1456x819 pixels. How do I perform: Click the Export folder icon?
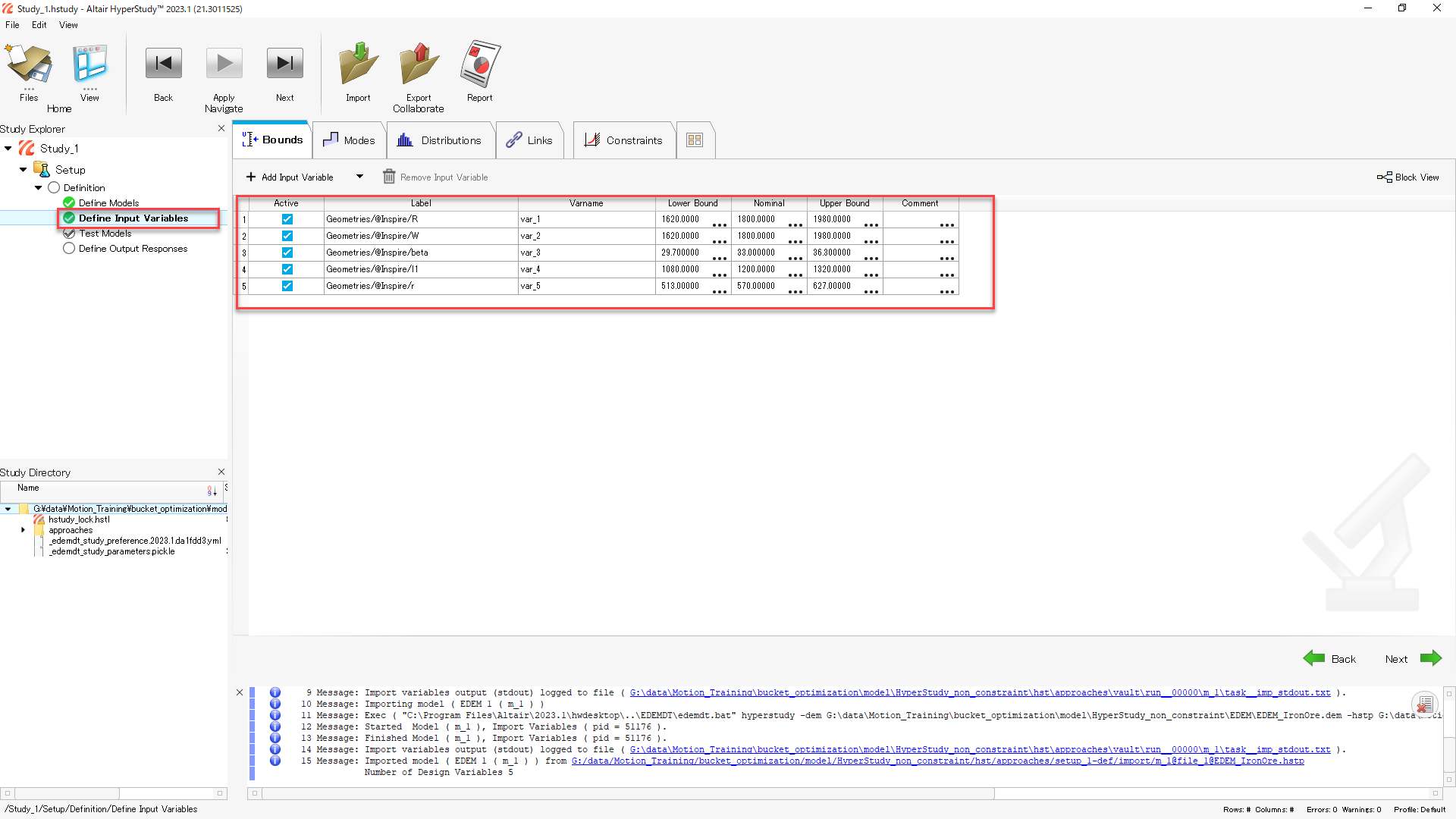click(419, 64)
